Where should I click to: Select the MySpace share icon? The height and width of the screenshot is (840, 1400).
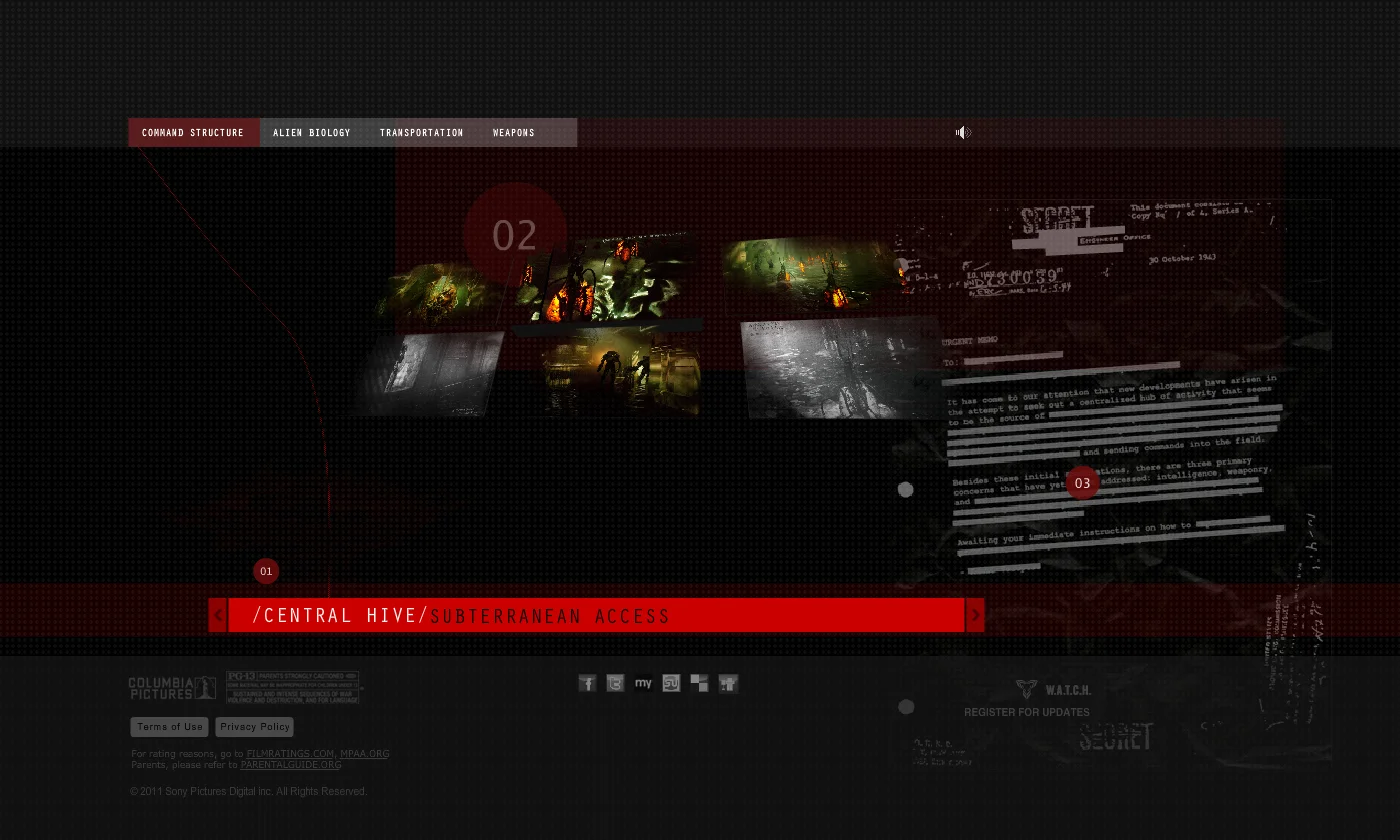[643, 683]
